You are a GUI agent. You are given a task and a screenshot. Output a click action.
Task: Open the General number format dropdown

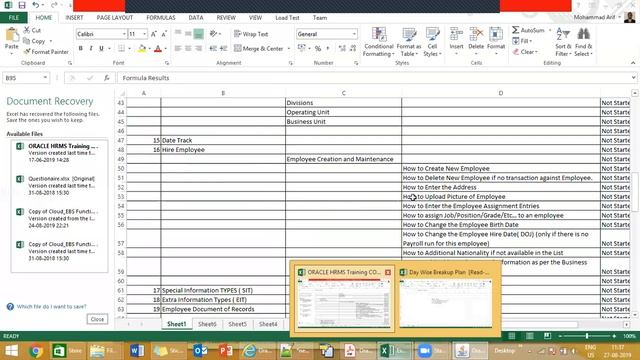[354, 34]
